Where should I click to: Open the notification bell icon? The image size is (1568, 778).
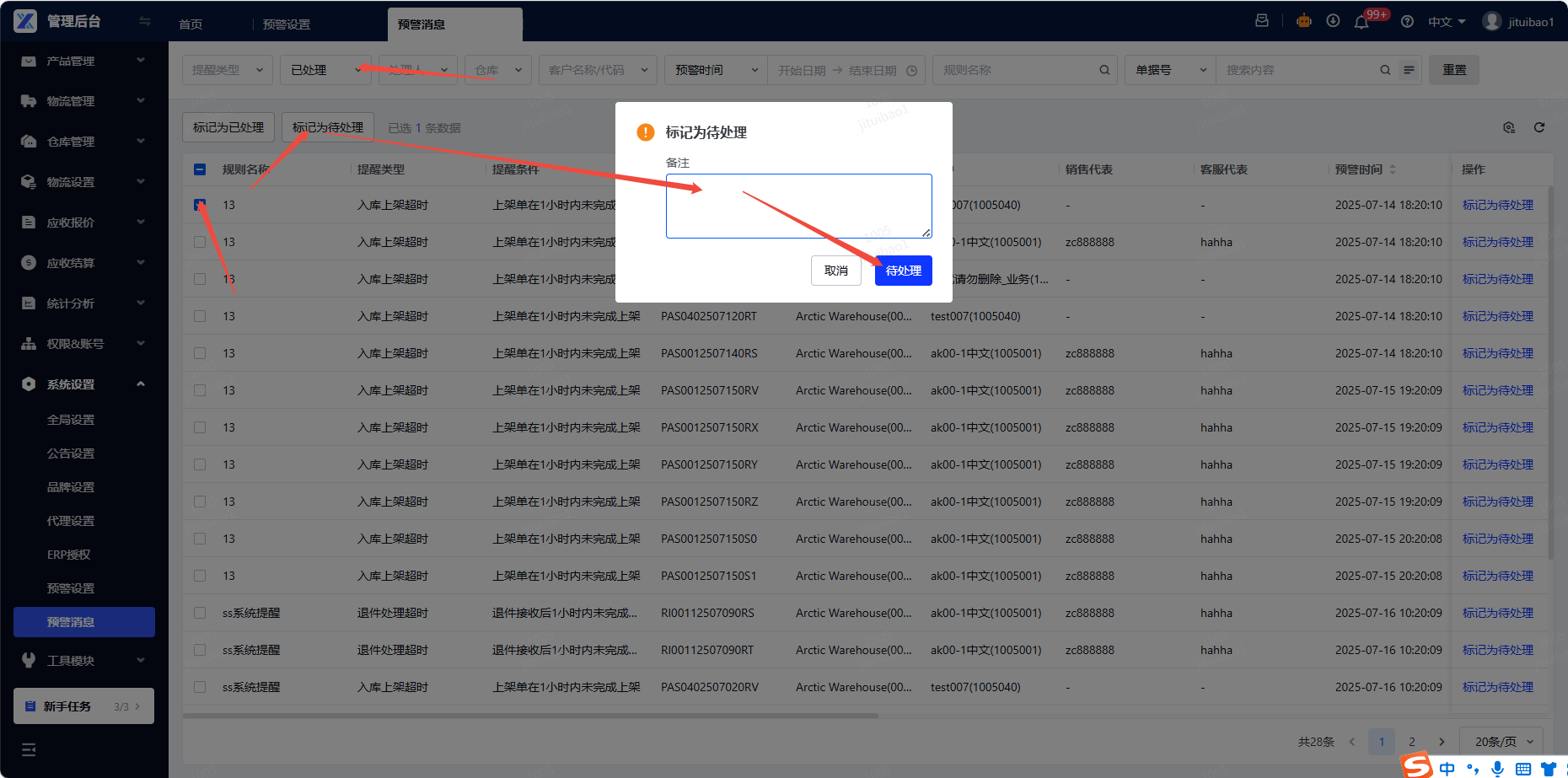click(x=1361, y=22)
